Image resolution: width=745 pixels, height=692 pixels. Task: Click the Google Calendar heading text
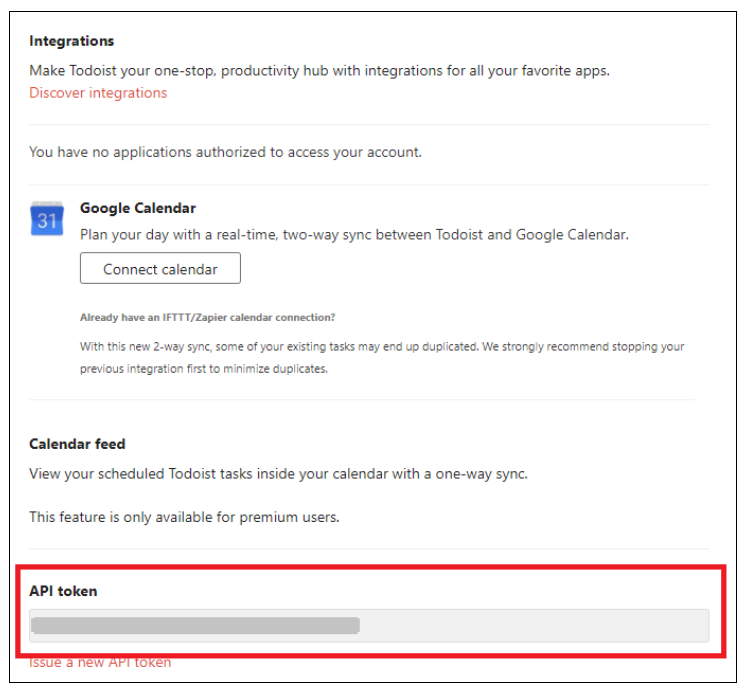(x=138, y=208)
